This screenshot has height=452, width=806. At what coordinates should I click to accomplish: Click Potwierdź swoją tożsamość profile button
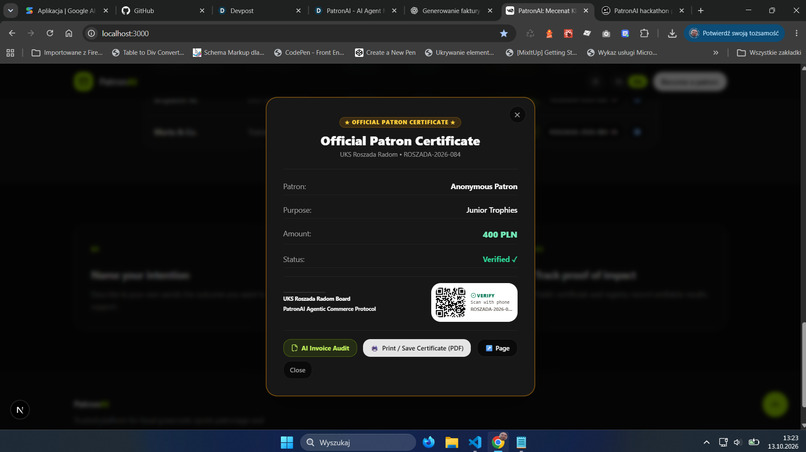coord(734,33)
